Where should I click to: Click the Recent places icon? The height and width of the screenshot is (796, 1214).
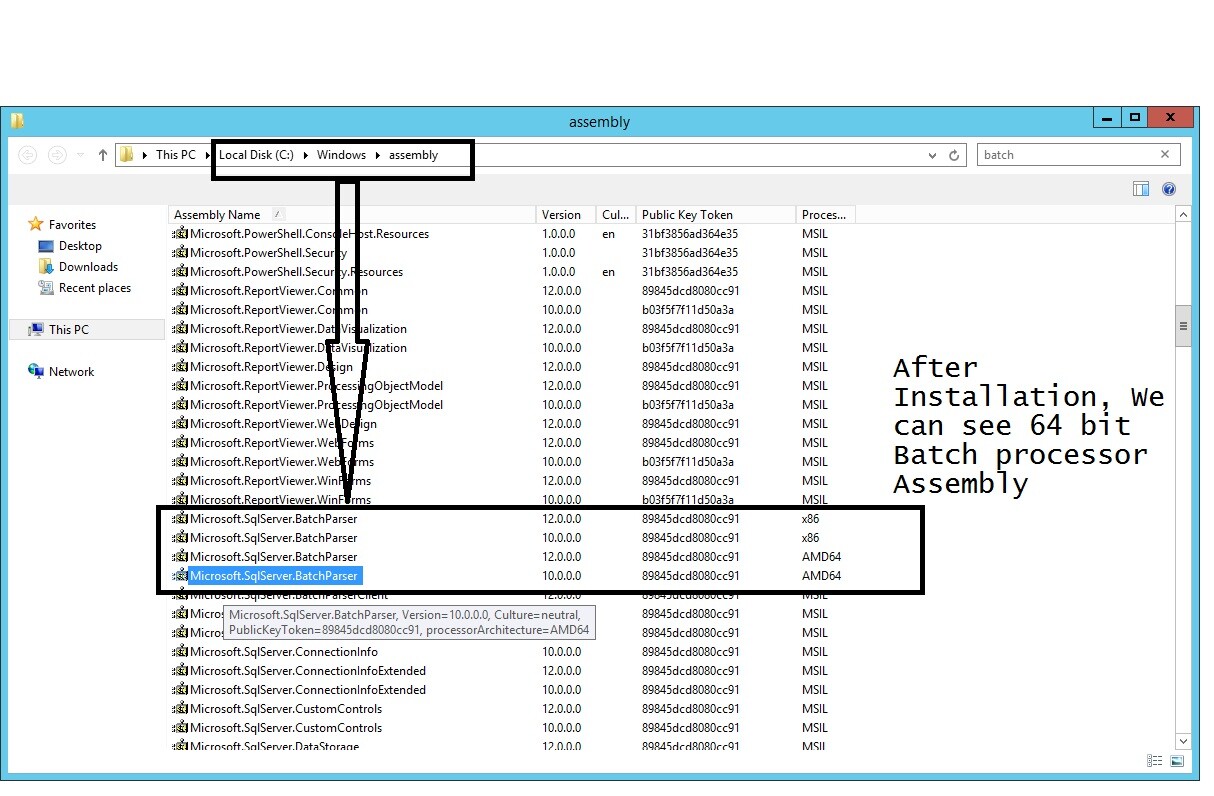click(45, 288)
